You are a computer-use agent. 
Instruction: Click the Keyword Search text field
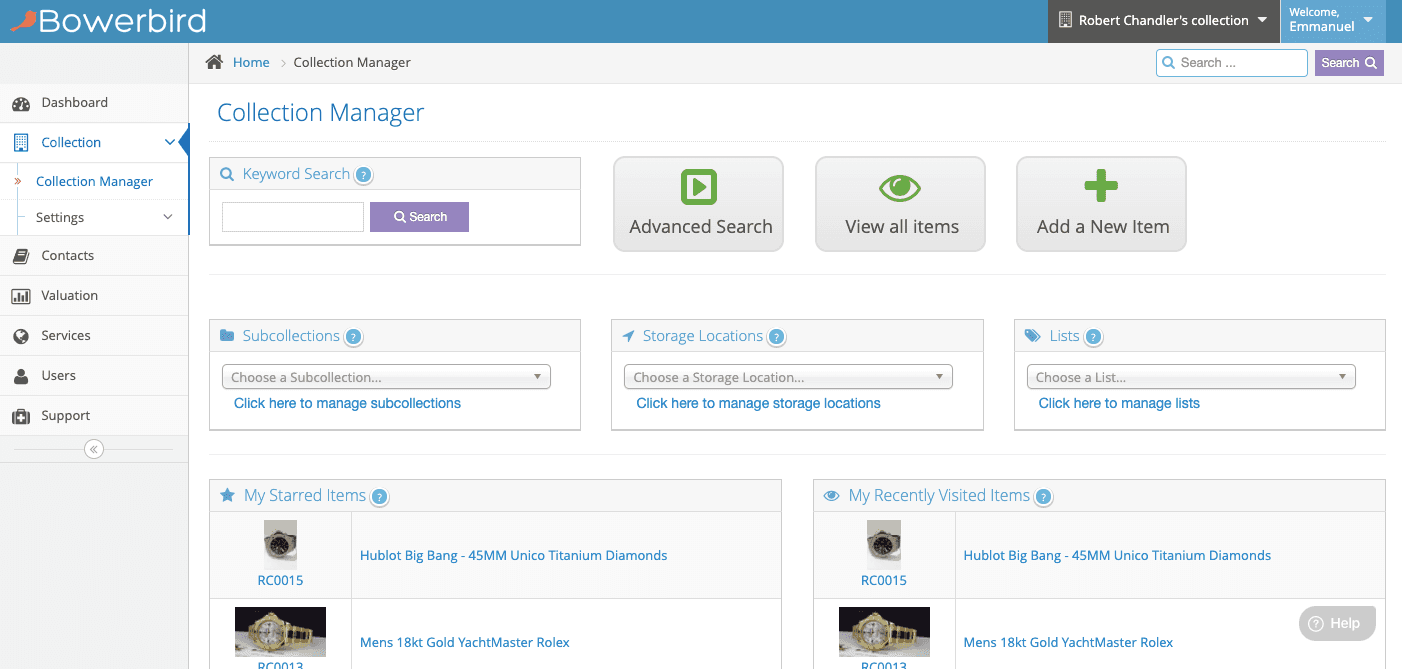pos(293,217)
